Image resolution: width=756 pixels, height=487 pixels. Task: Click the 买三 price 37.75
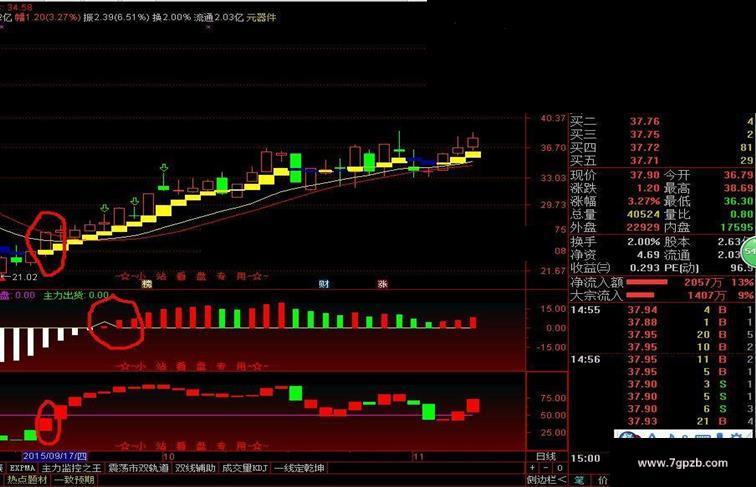coord(645,135)
